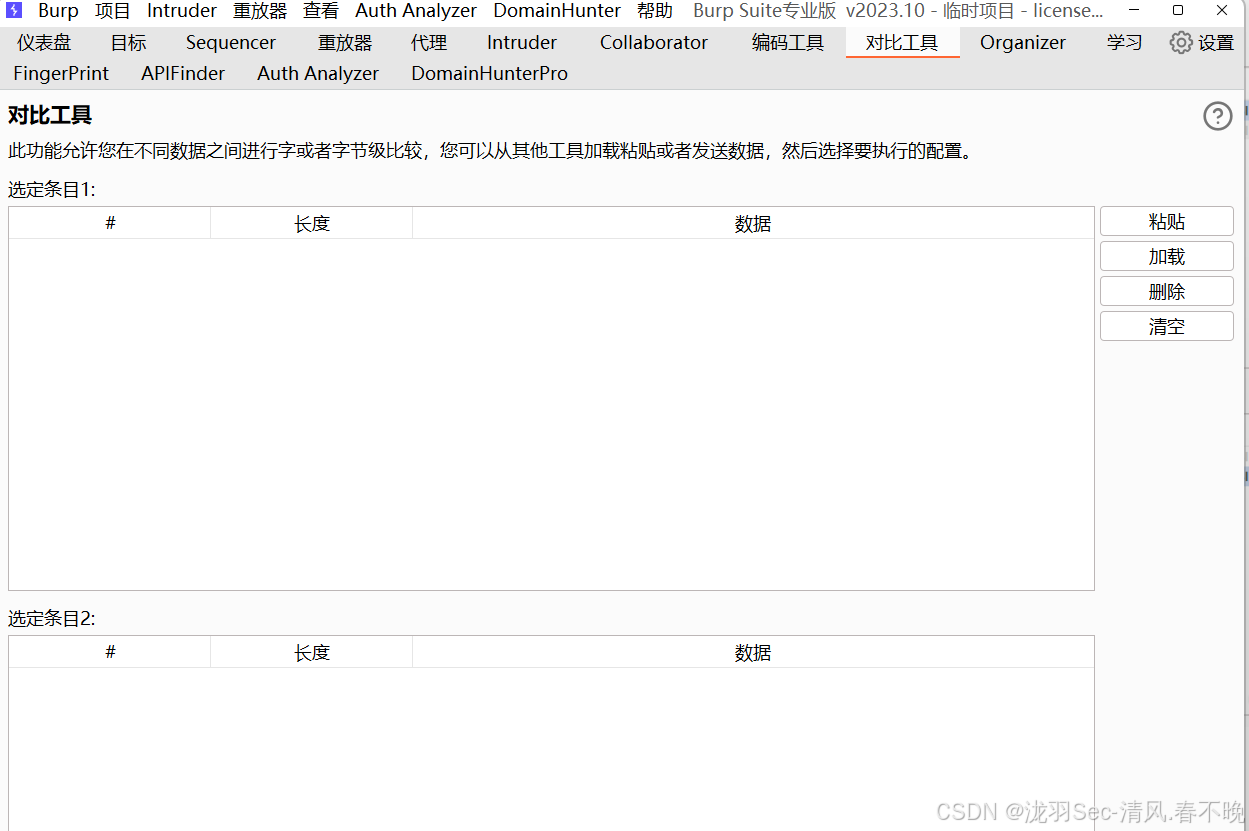Screen dimensions: 1249x831
Task: Switch to the 学习 tab
Action: (x=1125, y=43)
